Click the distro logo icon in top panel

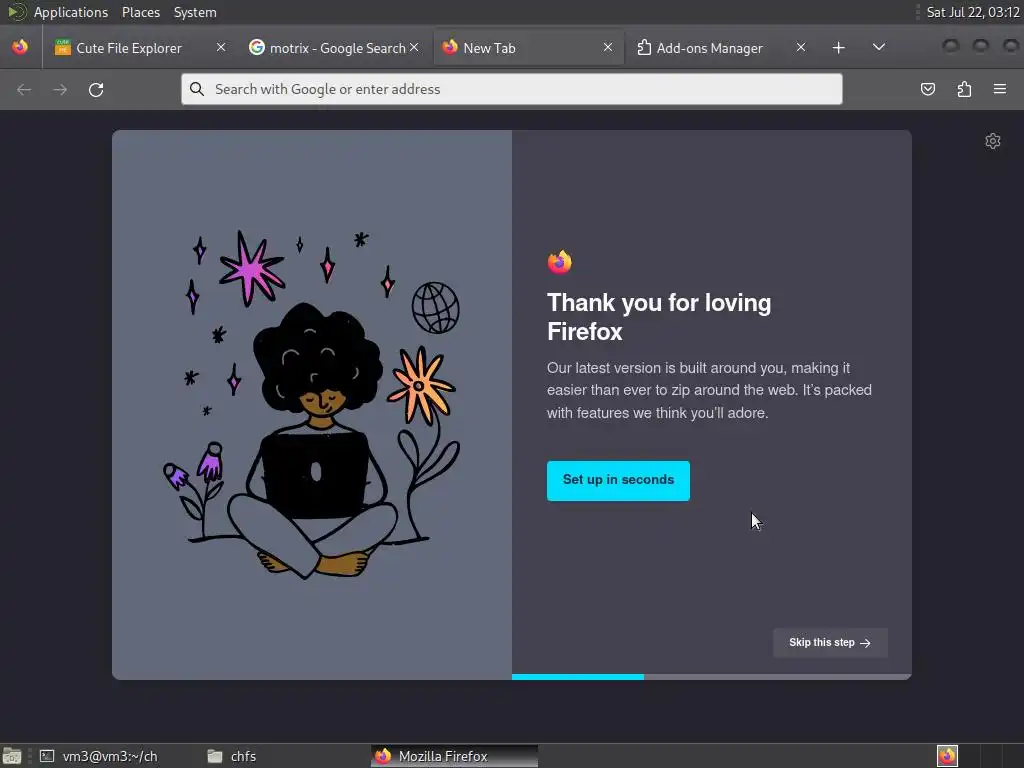click(x=16, y=12)
